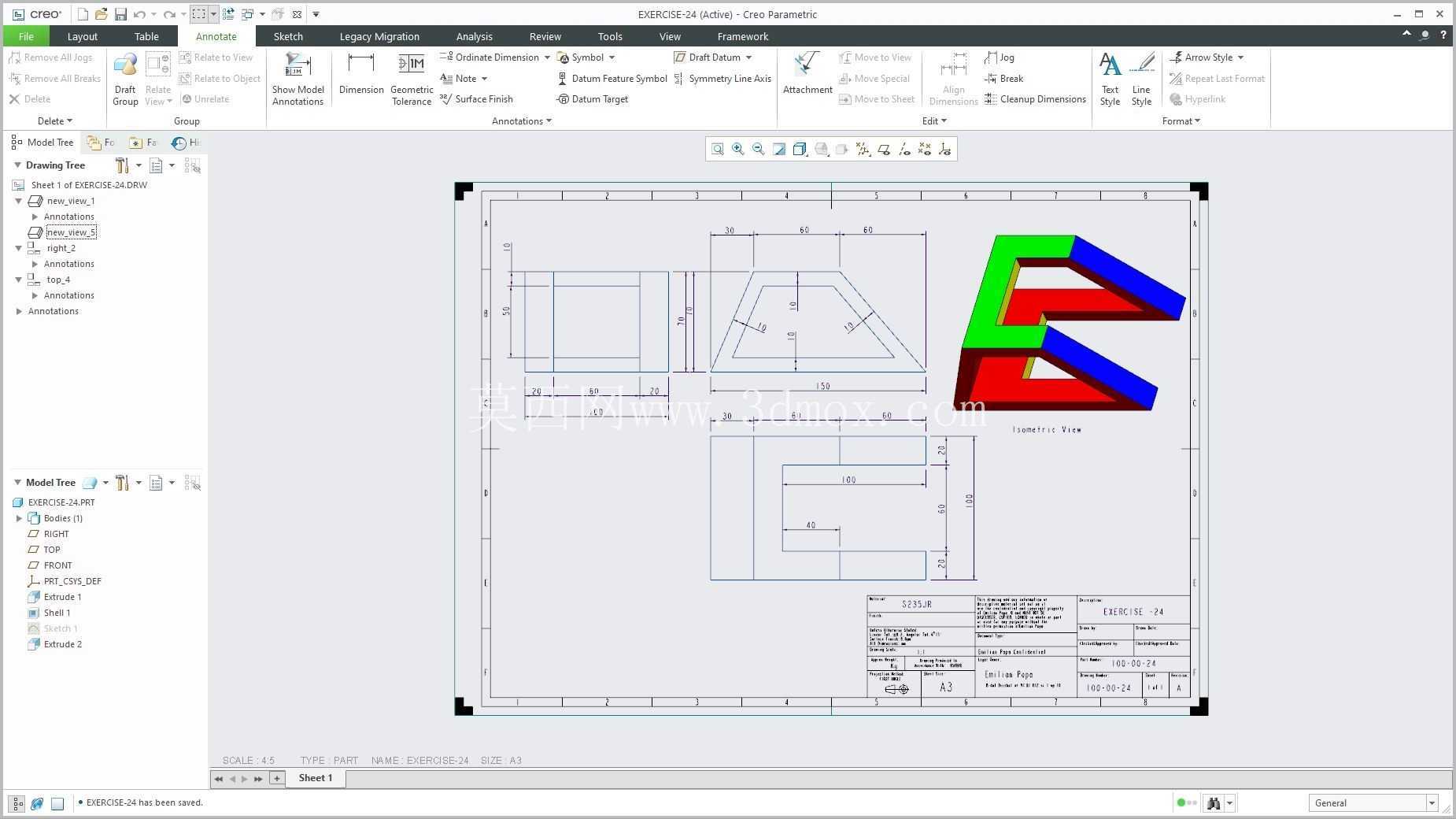Click the Break edit tool

pos(1003,79)
